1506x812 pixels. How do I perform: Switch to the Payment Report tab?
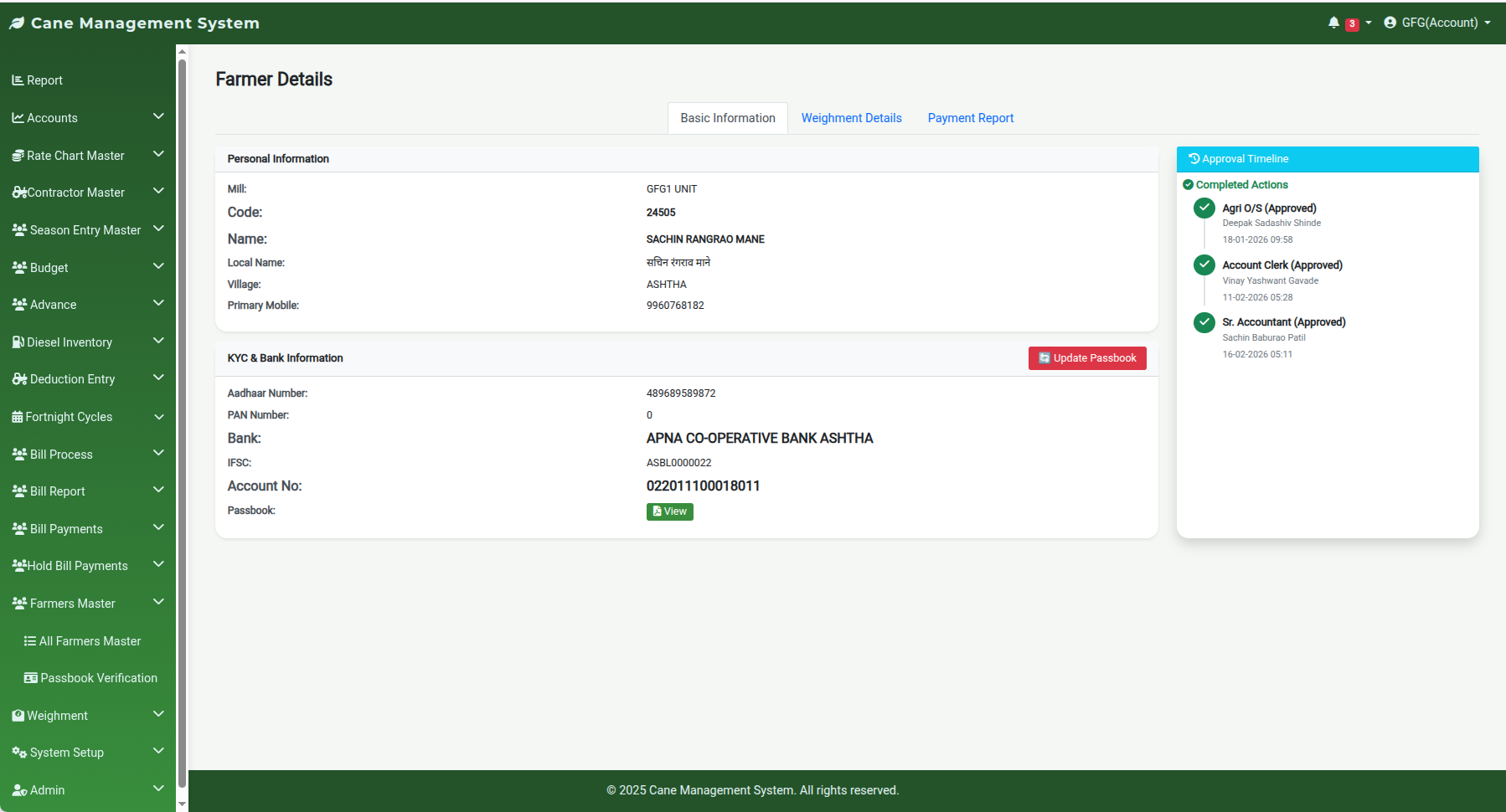970,118
